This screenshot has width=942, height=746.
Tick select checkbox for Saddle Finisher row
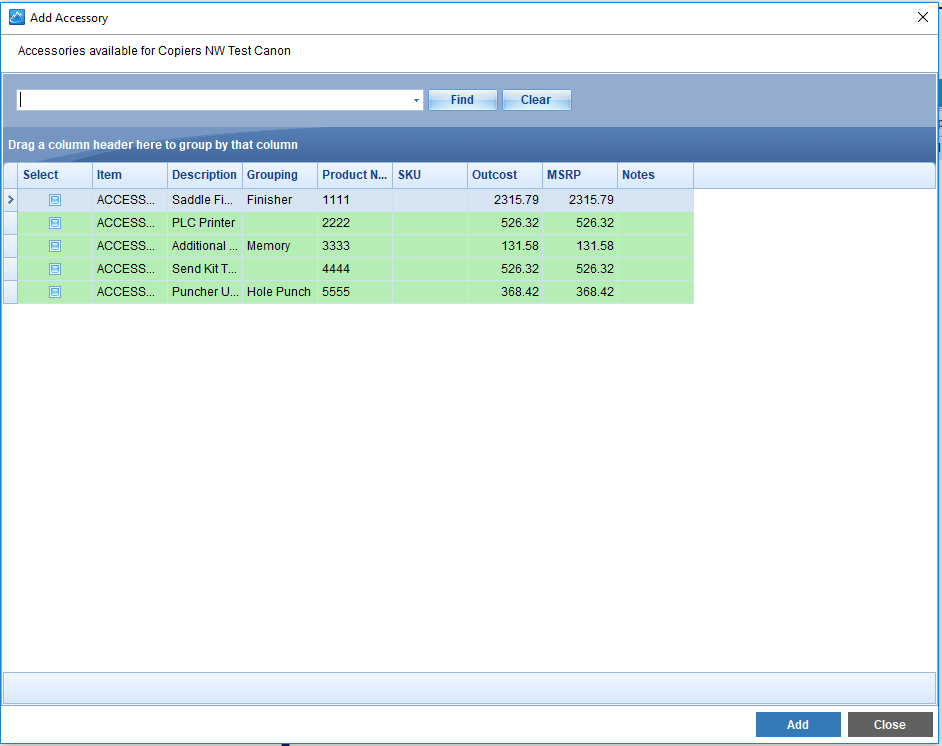[x=55, y=200]
